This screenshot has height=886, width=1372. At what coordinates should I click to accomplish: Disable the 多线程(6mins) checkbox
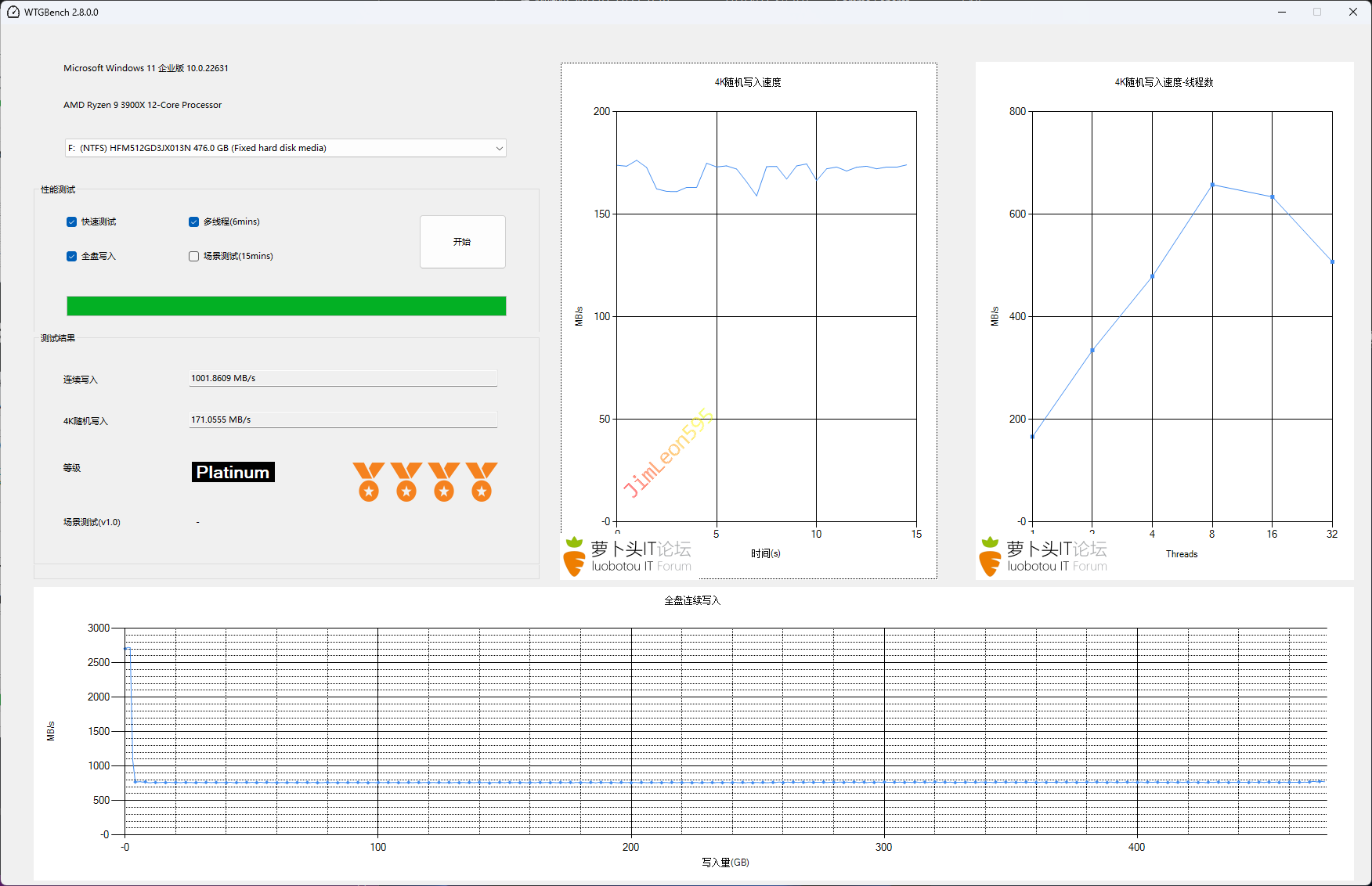pos(194,222)
